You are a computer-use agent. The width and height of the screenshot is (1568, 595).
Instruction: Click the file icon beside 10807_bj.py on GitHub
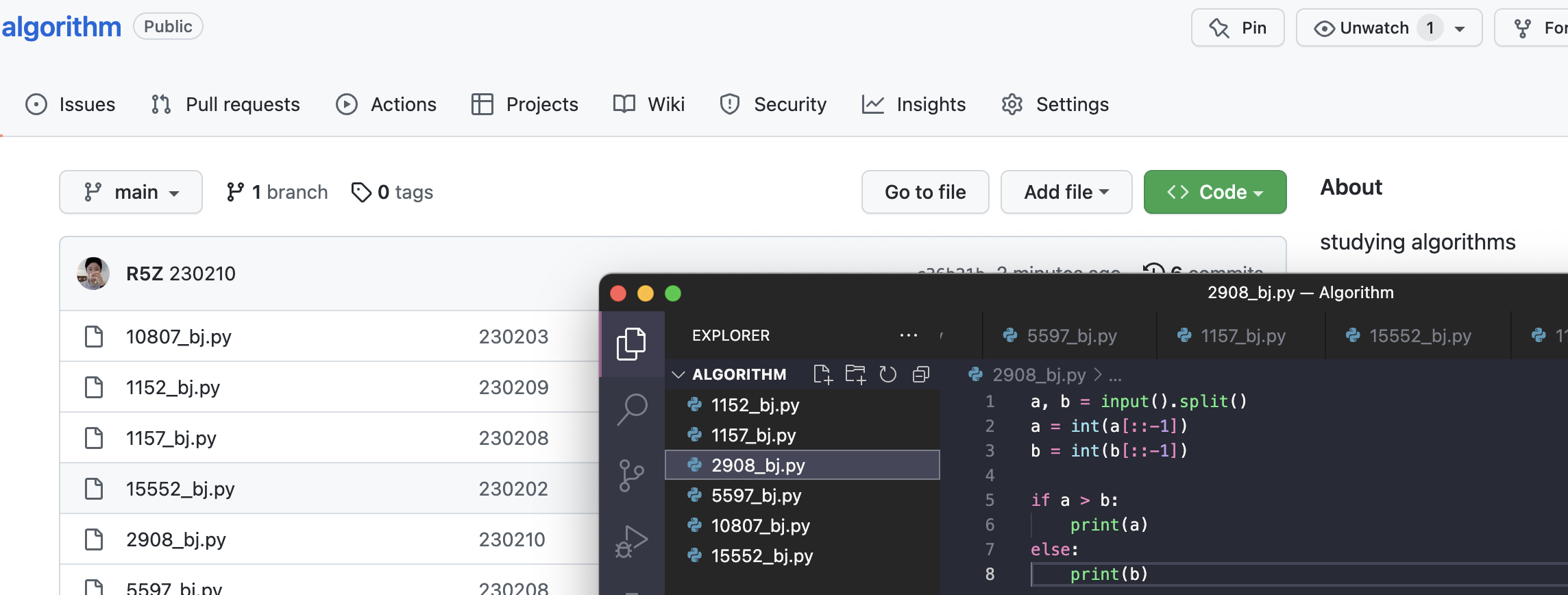tap(94, 337)
